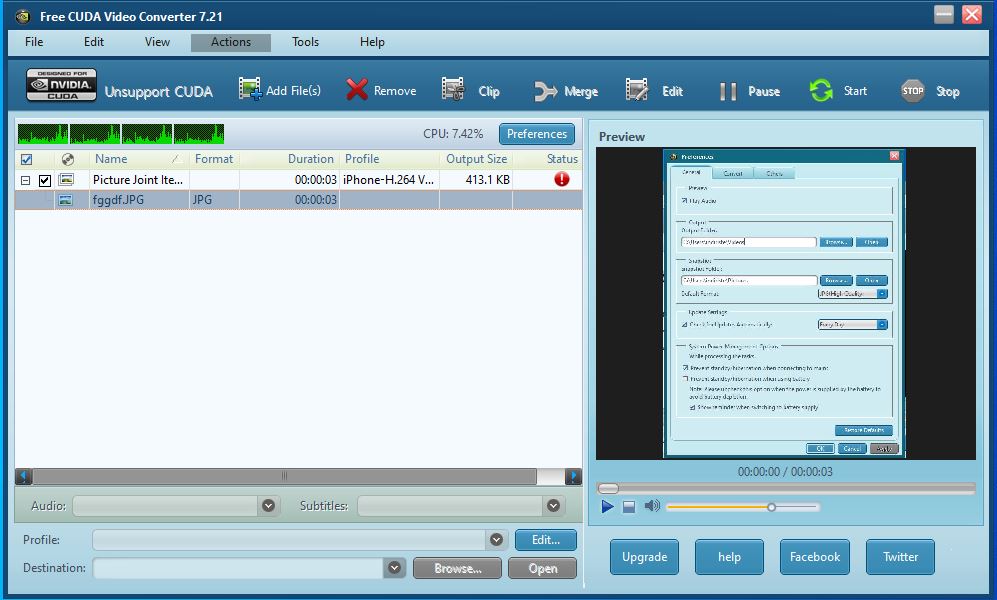
Task: Click the preview video thumbnail
Action: coord(785,304)
